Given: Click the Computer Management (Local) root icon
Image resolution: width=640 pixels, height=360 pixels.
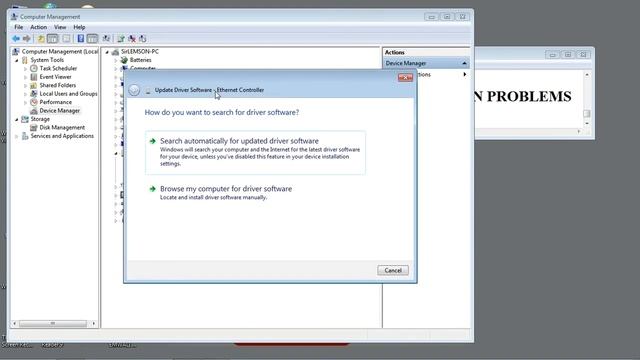Looking at the screenshot, I should pyautogui.click(x=16, y=51).
